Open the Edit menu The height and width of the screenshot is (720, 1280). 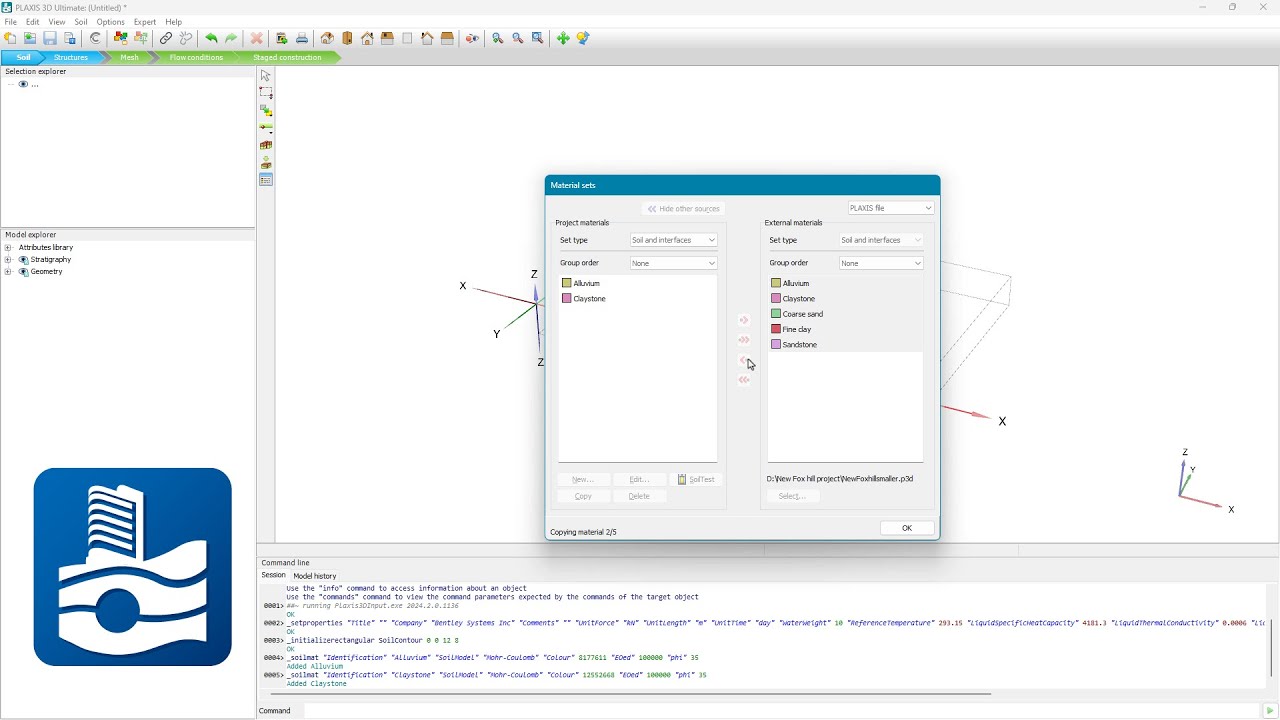33,22
